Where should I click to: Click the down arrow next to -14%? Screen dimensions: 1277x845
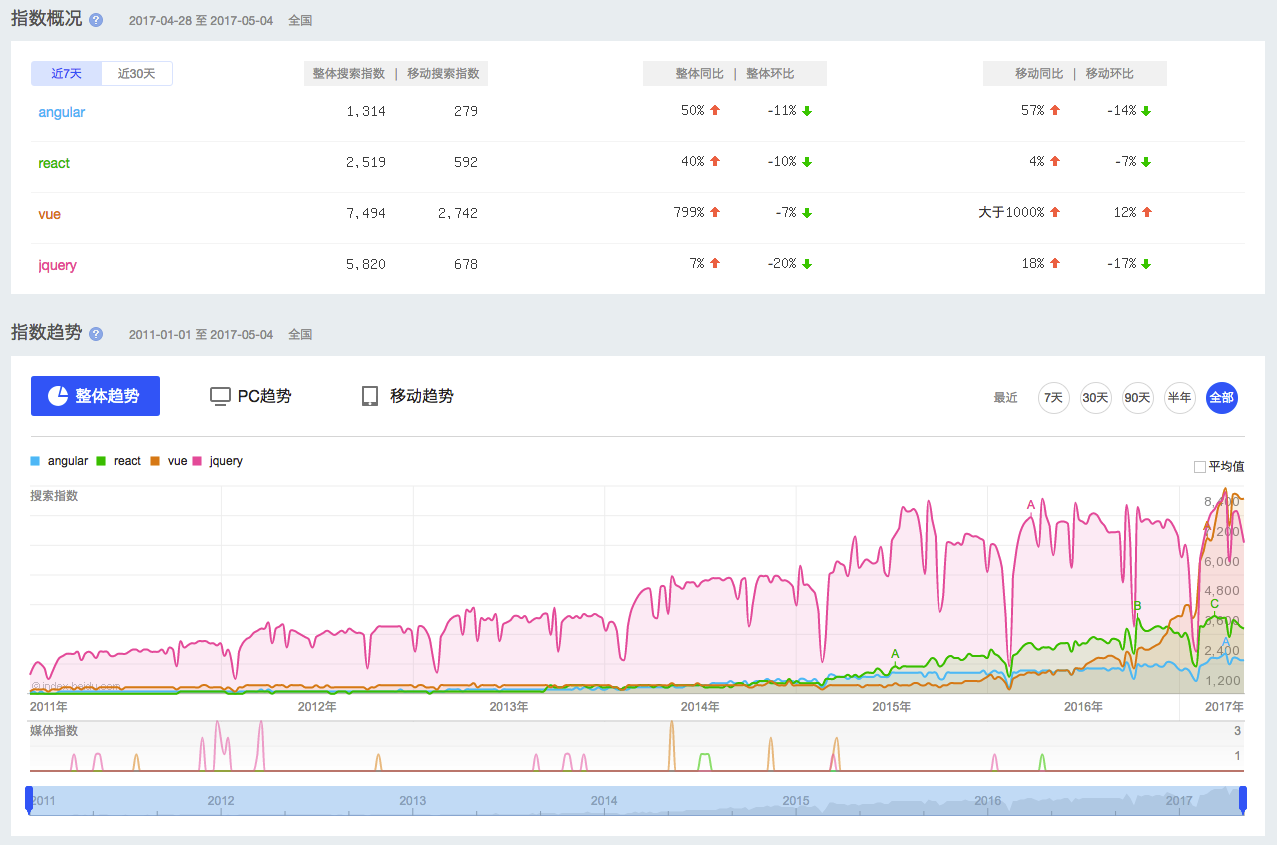pyautogui.click(x=1146, y=111)
